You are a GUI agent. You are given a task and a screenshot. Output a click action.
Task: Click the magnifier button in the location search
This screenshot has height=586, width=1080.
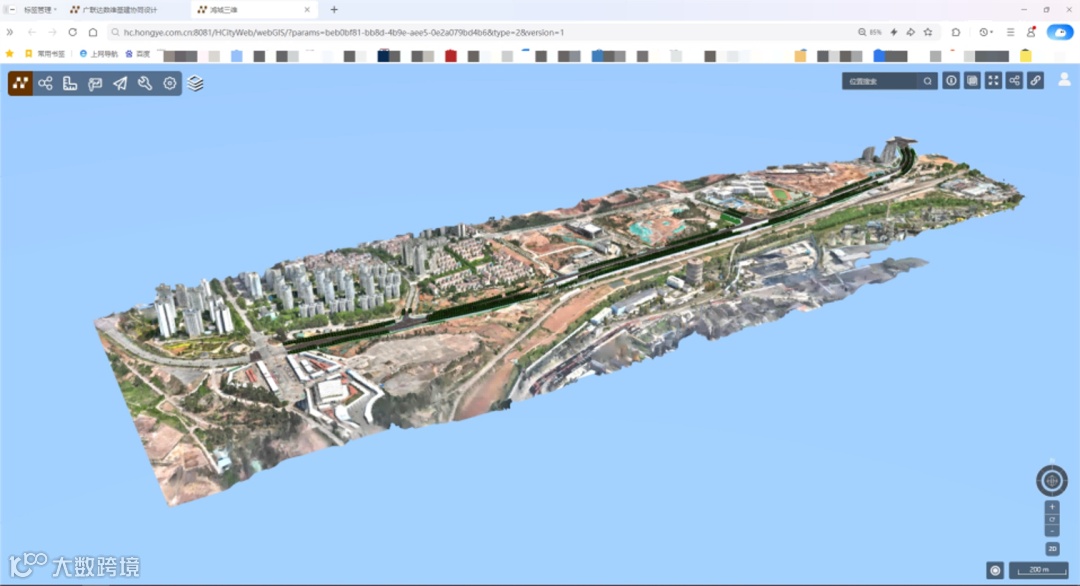click(928, 81)
